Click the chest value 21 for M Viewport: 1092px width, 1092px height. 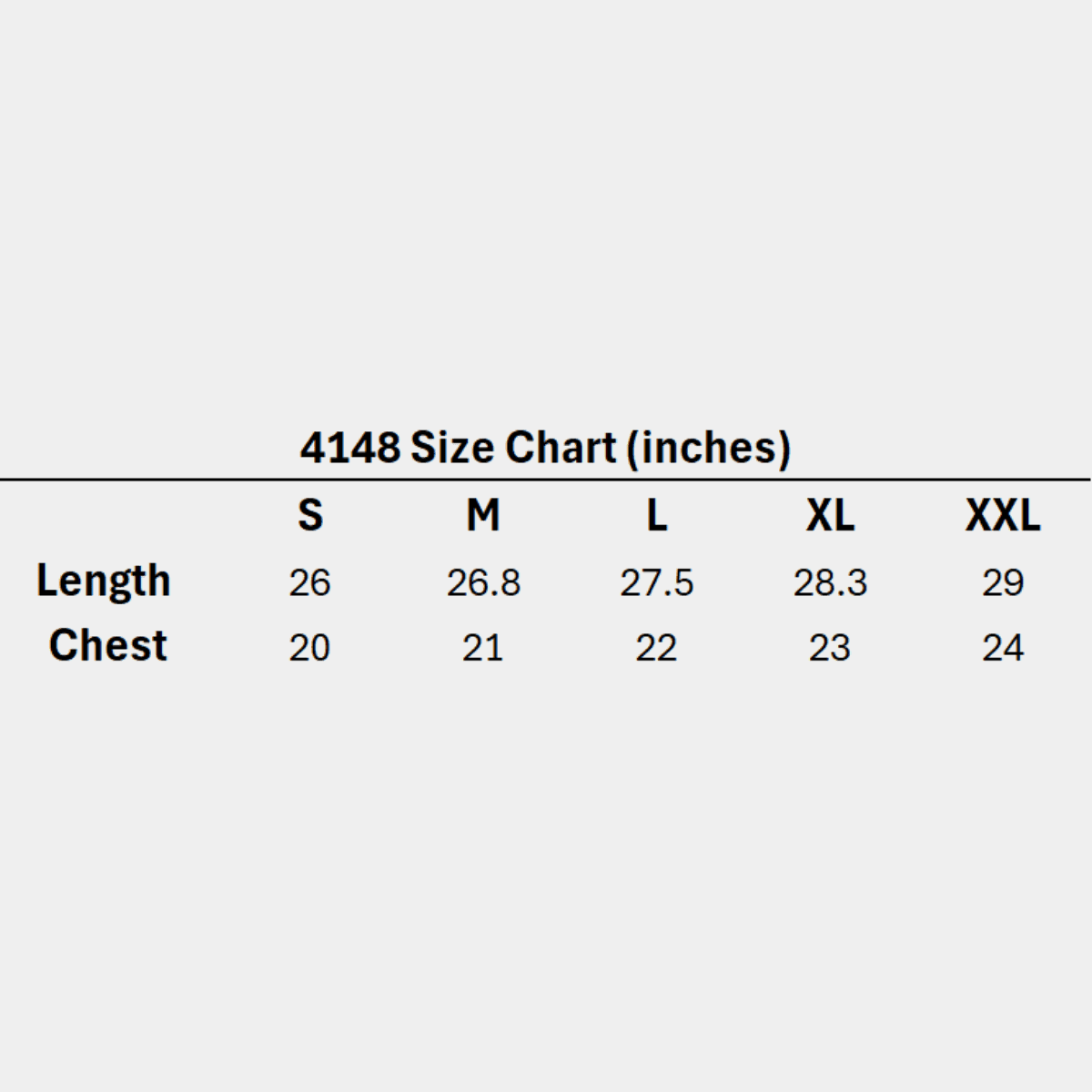(x=483, y=648)
